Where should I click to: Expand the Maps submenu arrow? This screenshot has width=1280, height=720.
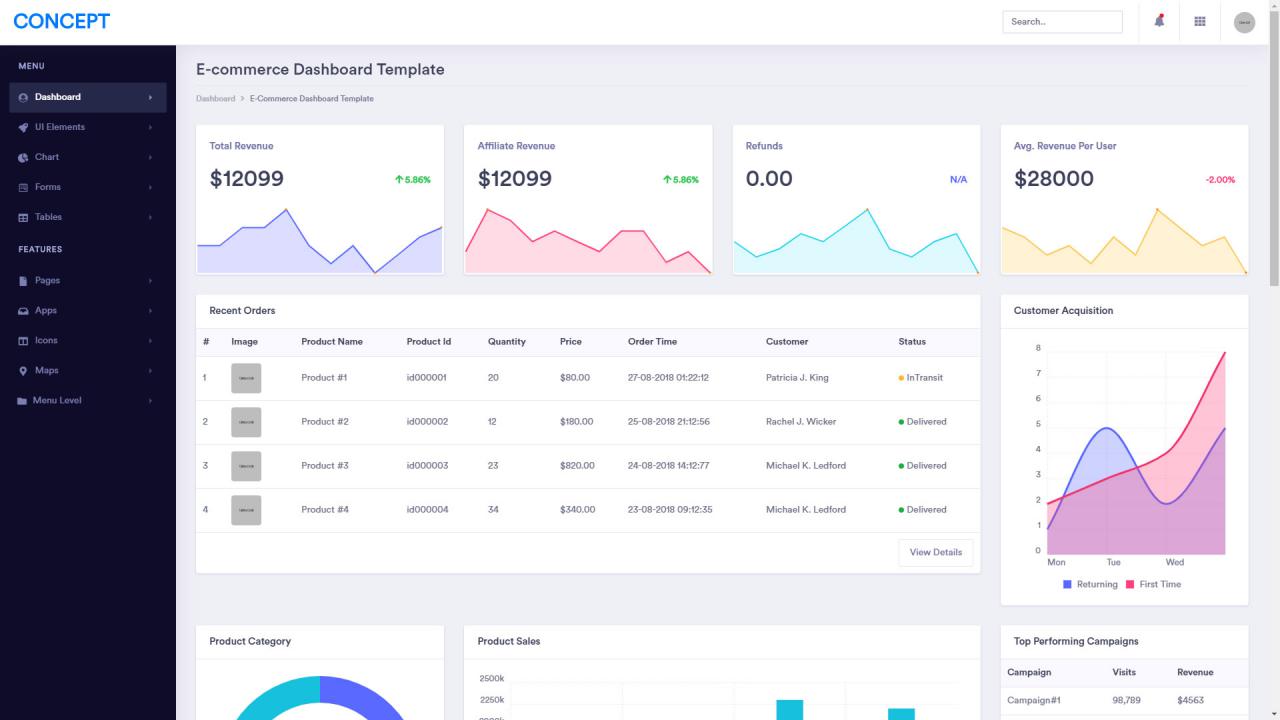pyautogui.click(x=150, y=371)
